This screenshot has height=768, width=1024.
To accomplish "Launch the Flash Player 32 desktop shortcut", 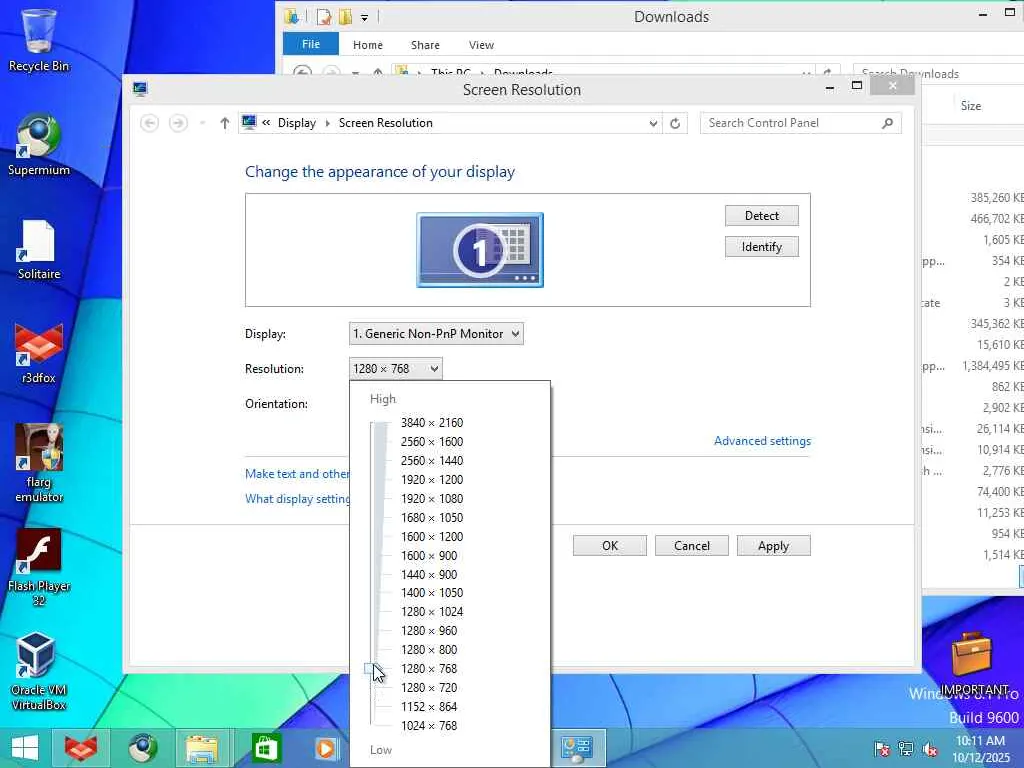I will tap(39, 568).
